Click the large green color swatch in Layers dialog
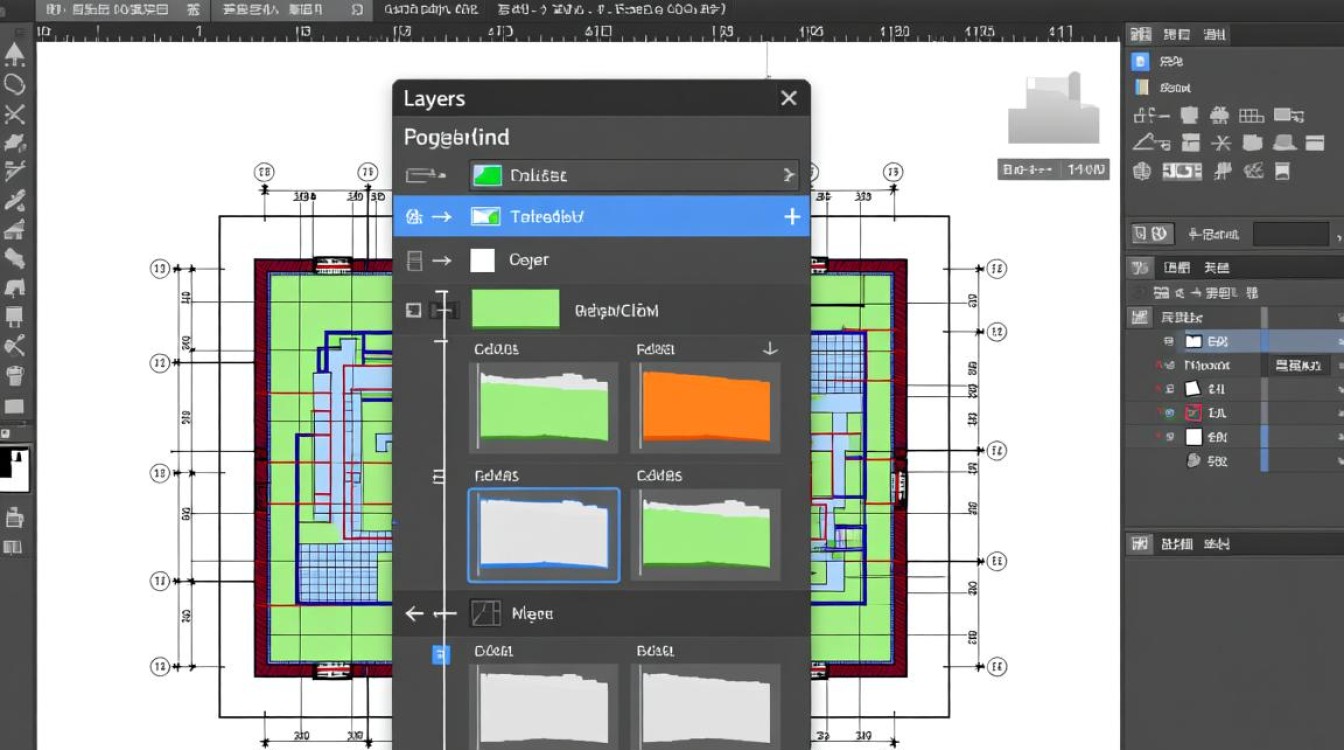The image size is (1344, 750). 514,310
